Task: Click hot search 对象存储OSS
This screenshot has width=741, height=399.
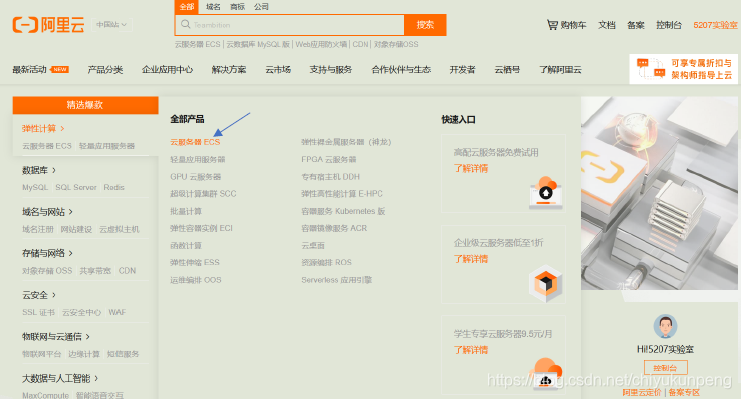Action: (396, 44)
